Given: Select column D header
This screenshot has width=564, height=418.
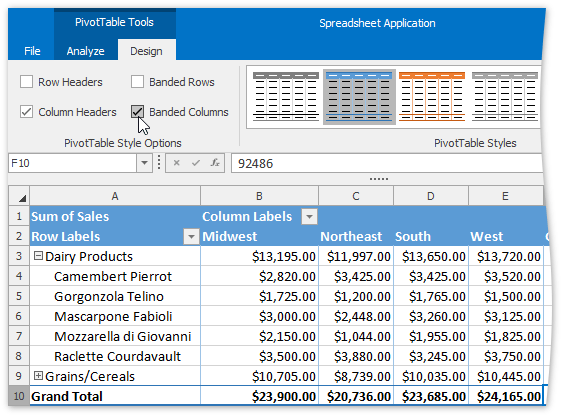Looking at the screenshot, I should (x=431, y=196).
